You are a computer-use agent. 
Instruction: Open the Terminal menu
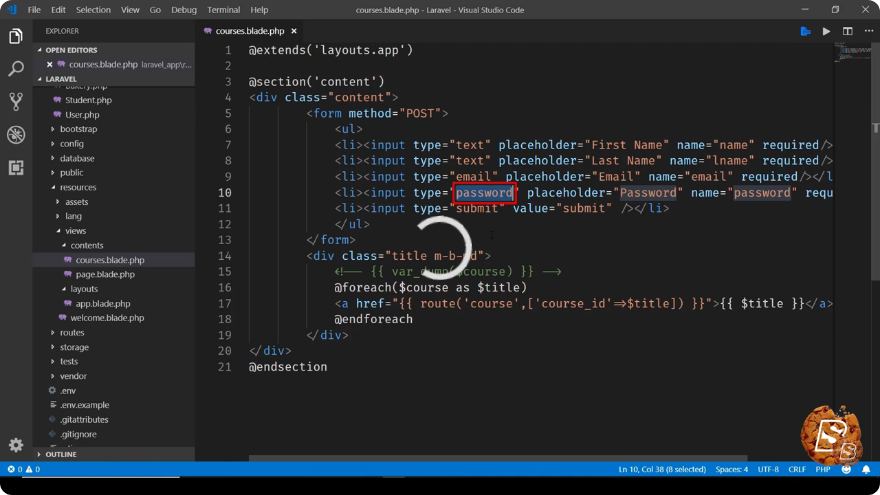(223, 10)
